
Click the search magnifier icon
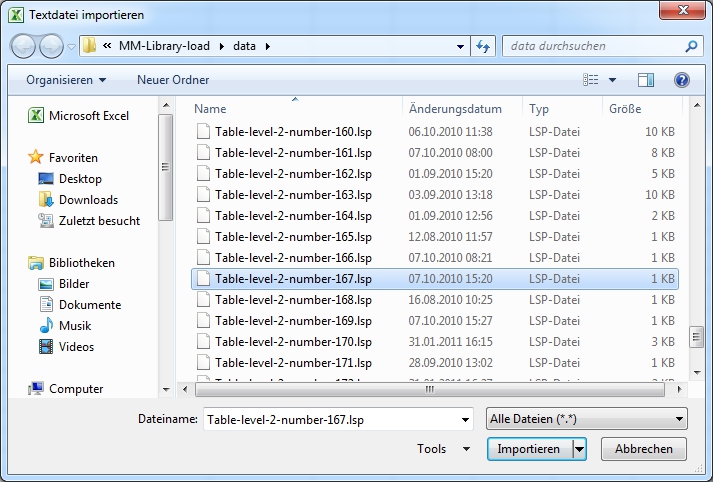691,46
